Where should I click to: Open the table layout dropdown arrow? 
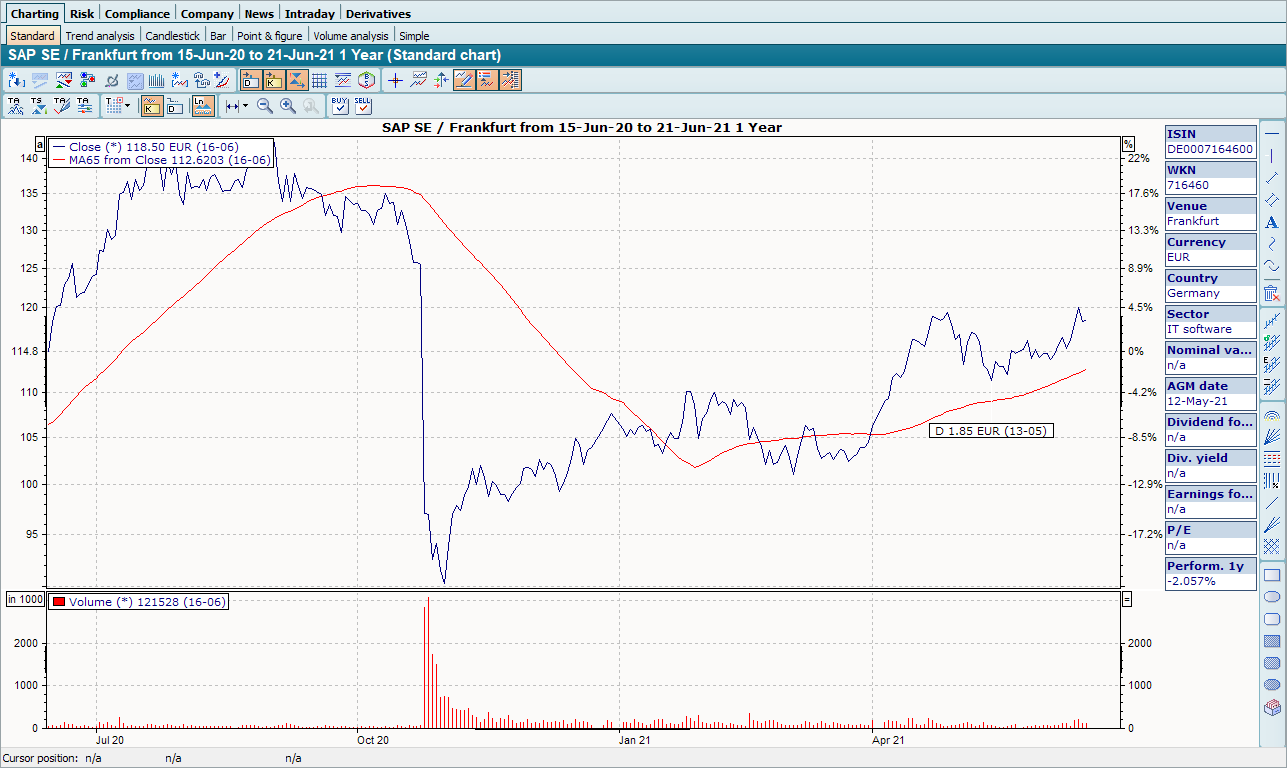127,105
